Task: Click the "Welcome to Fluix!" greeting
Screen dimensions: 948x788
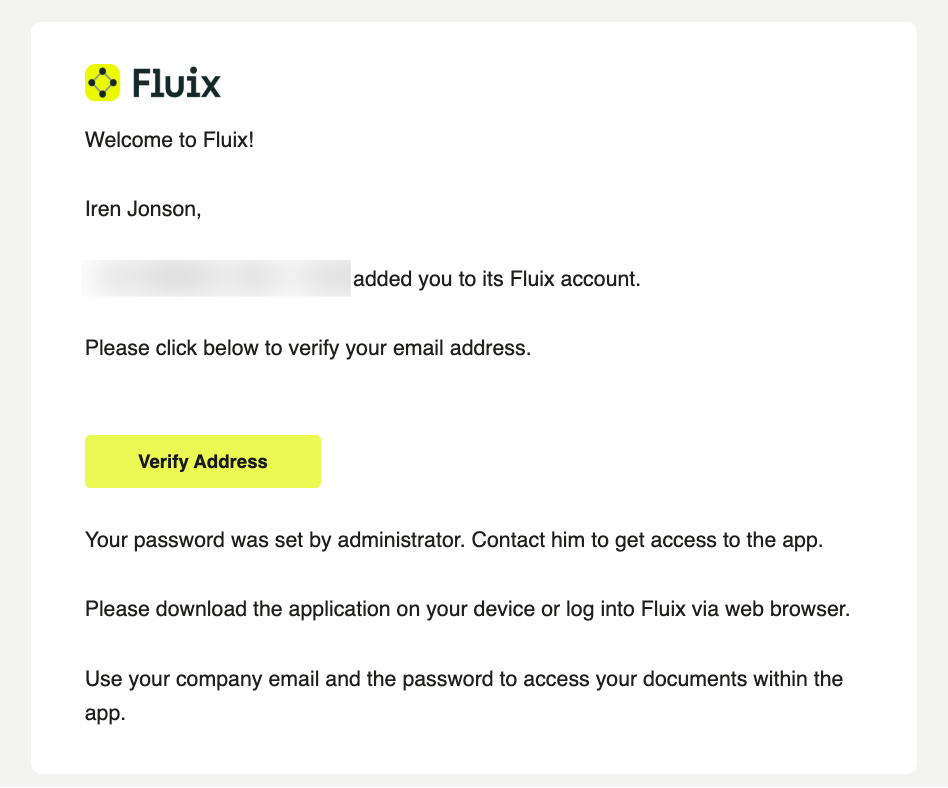Action: pos(170,140)
